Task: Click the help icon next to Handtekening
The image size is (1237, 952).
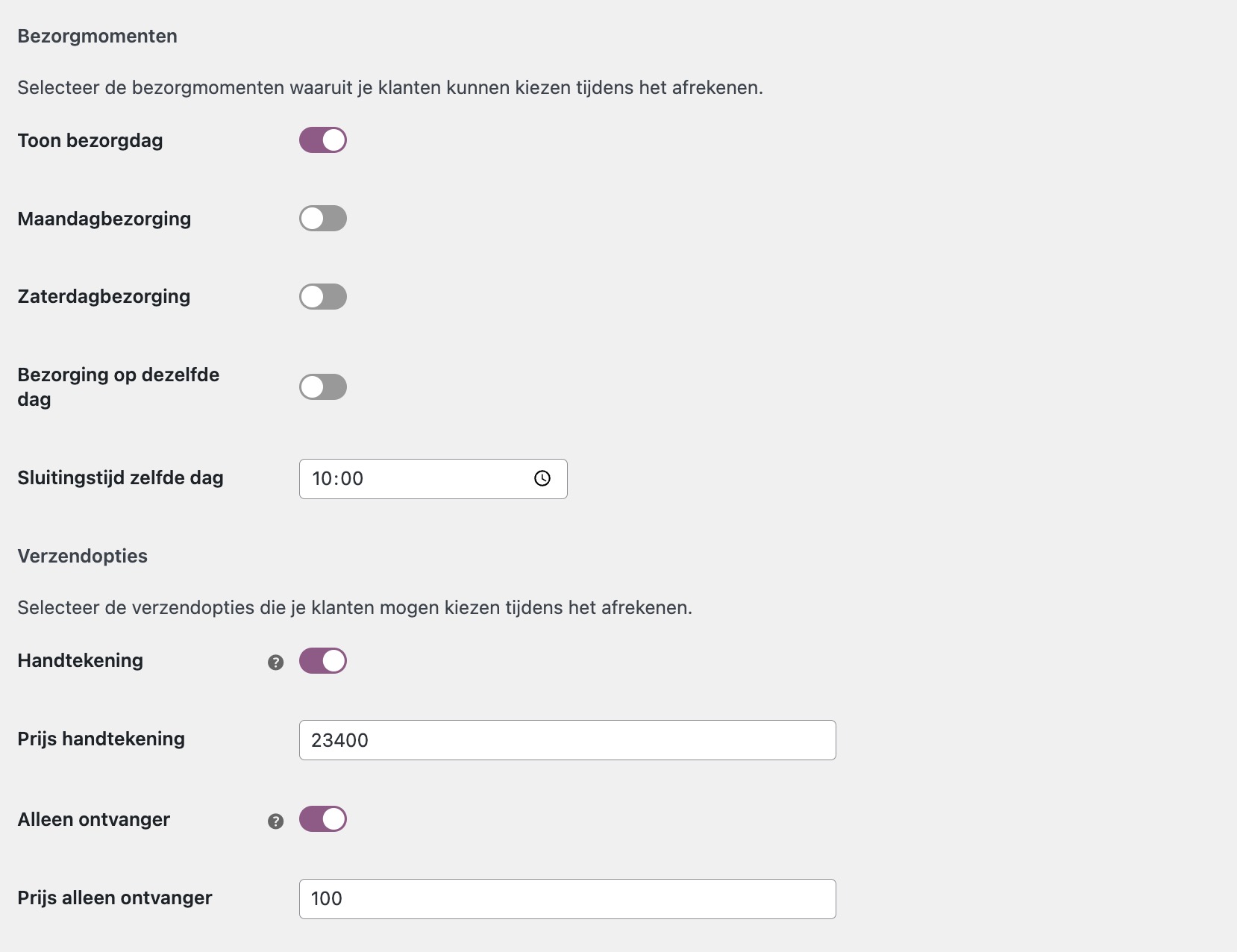Action: (x=276, y=660)
